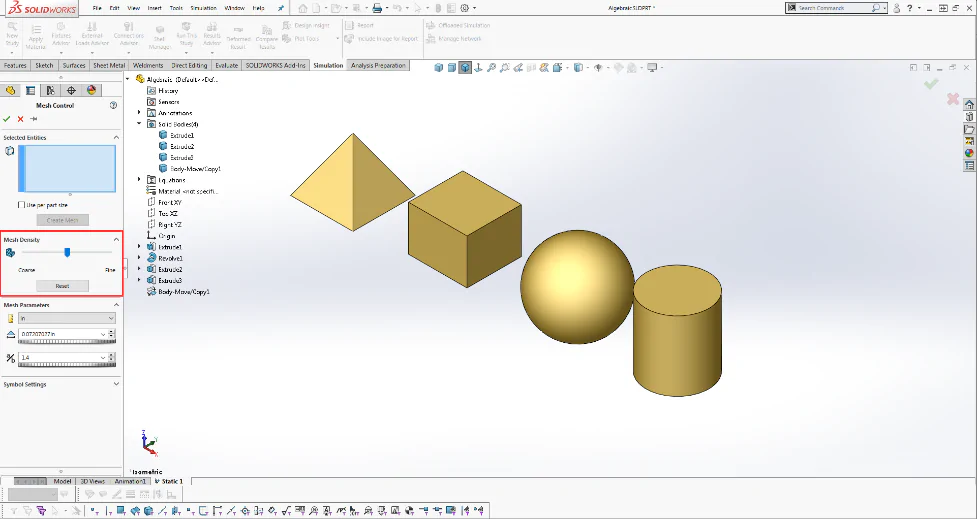The height and width of the screenshot is (519, 977).
Task: Open the ConfigurationManager tab icon
Action: click(50, 90)
